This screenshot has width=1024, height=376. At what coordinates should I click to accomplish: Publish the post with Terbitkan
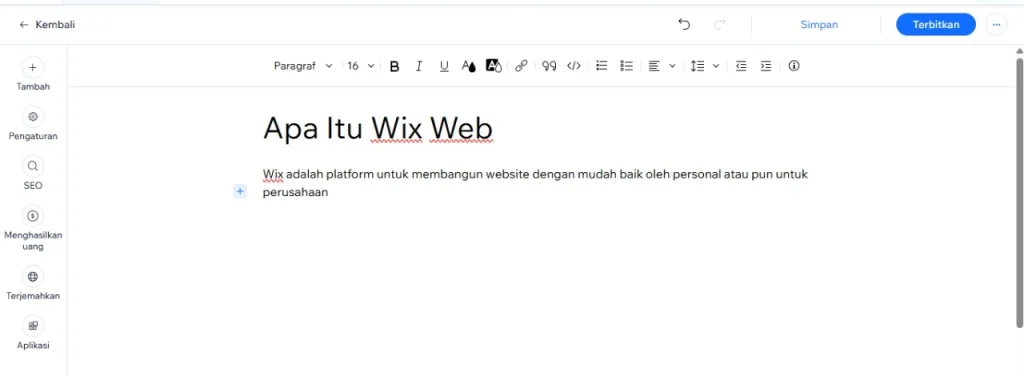coord(936,25)
